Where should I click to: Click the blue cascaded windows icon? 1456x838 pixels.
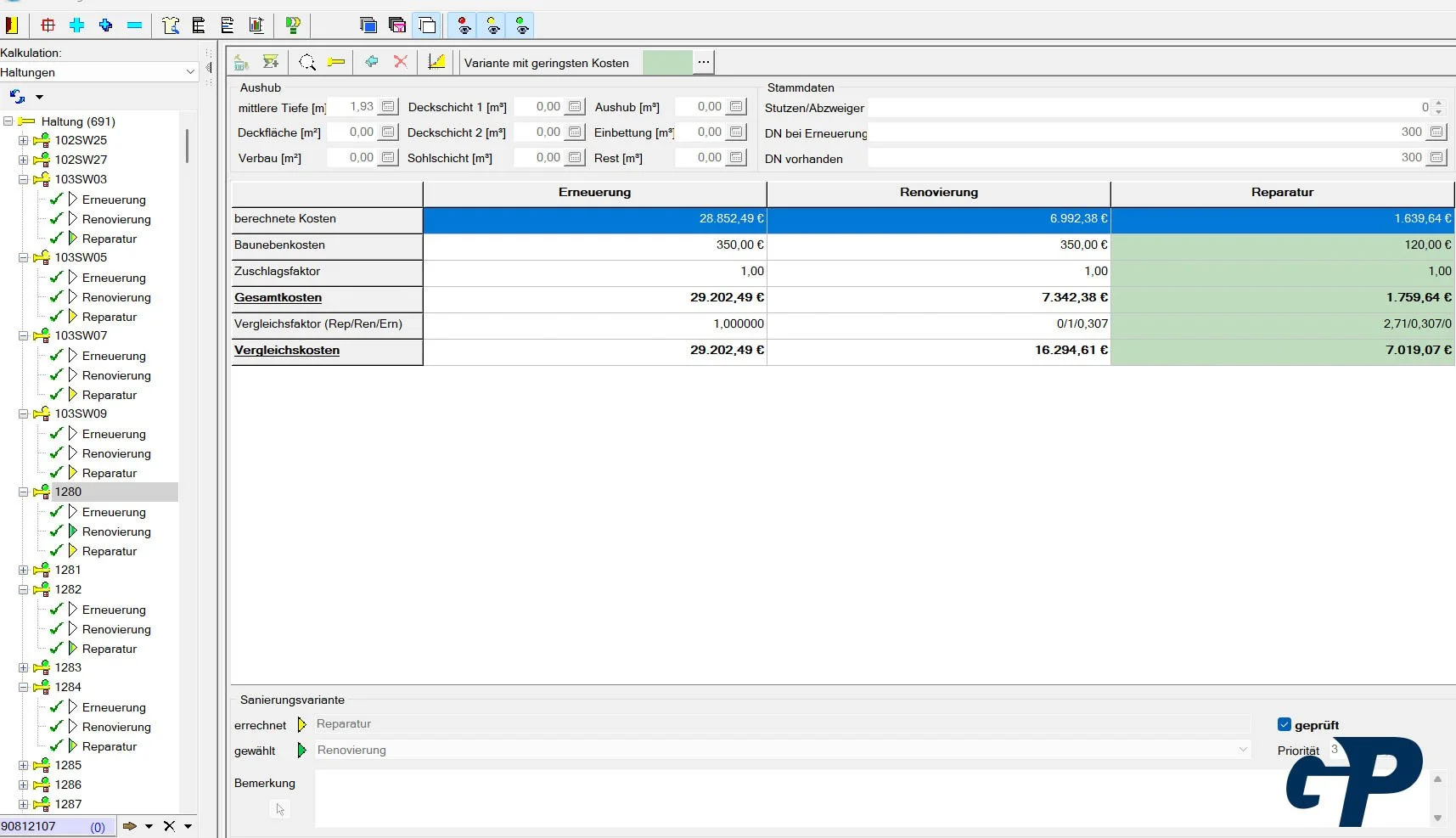pos(368,25)
